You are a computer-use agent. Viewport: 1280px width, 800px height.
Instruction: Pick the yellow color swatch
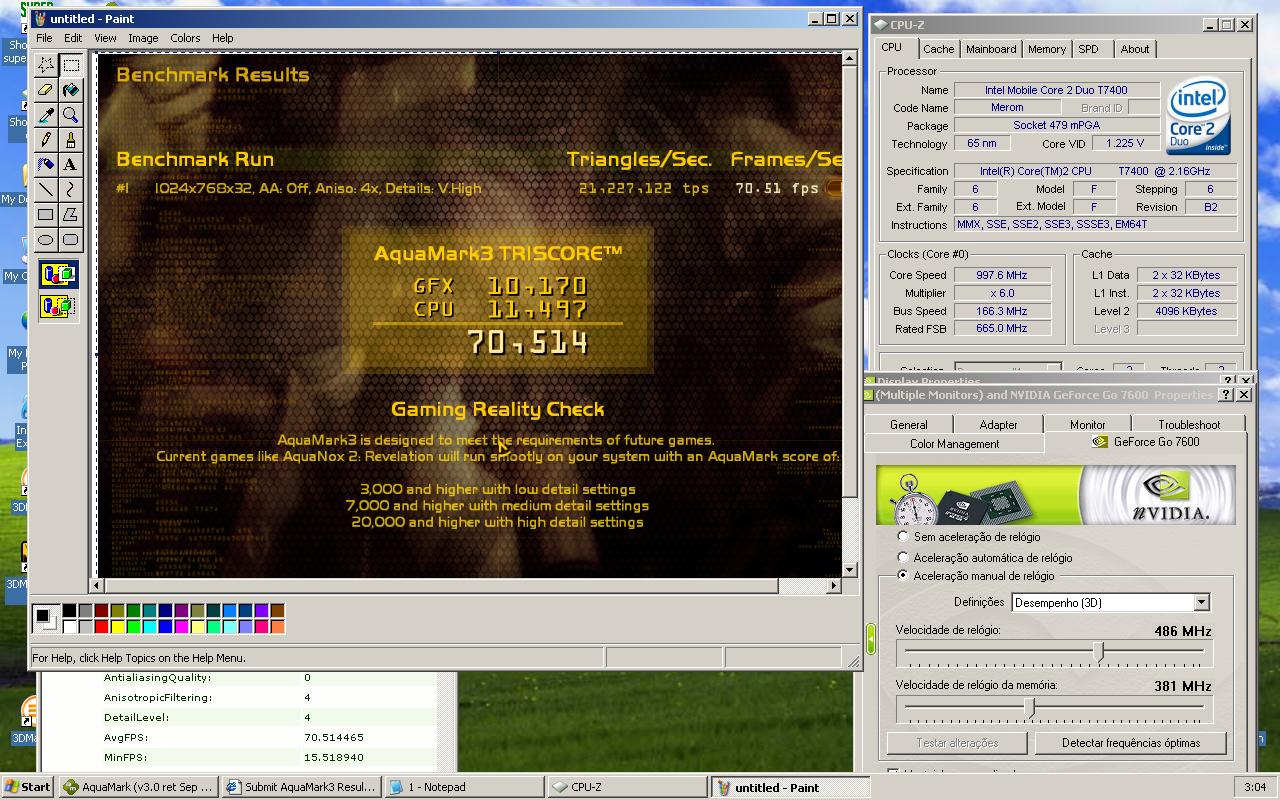tap(117, 627)
